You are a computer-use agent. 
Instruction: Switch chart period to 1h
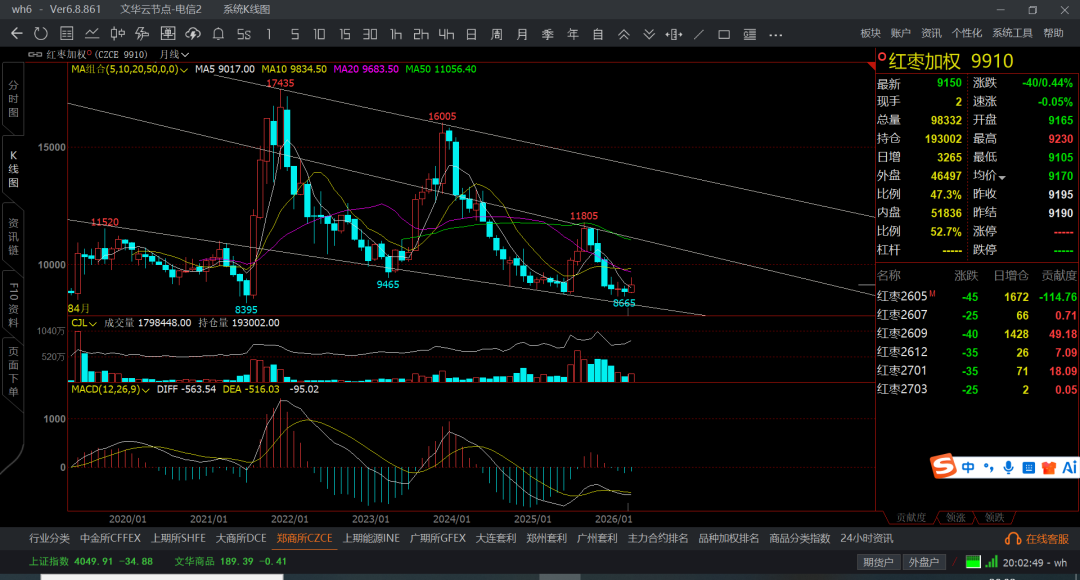(396, 34)
